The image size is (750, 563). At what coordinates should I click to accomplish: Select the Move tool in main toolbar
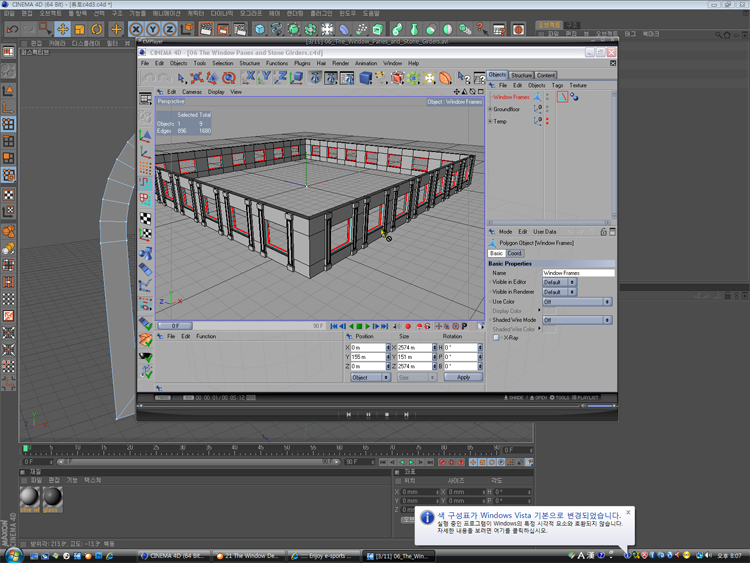62,29
